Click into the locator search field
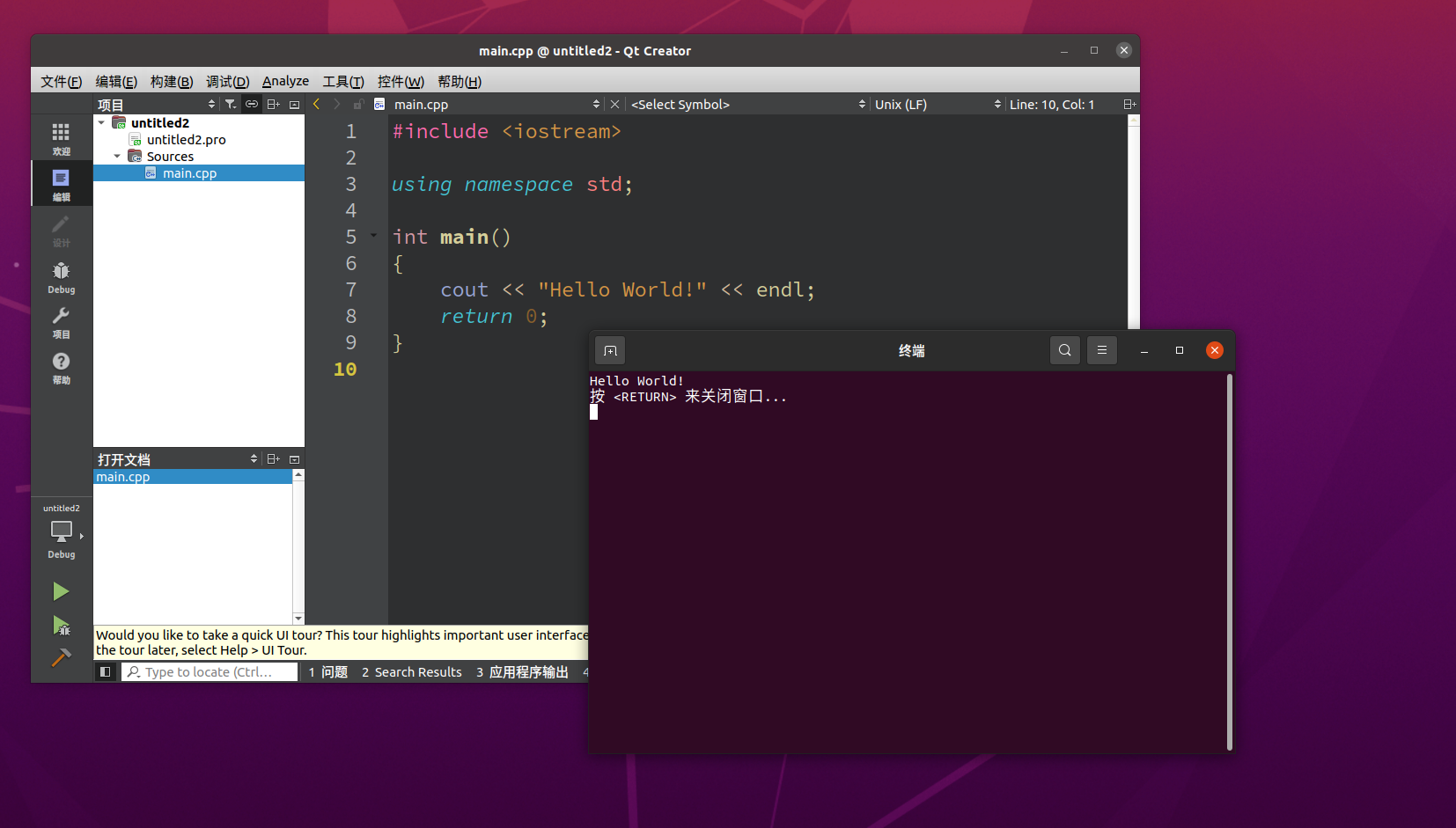This screenshot has width=1456, height=828. (x=209, y=671)
